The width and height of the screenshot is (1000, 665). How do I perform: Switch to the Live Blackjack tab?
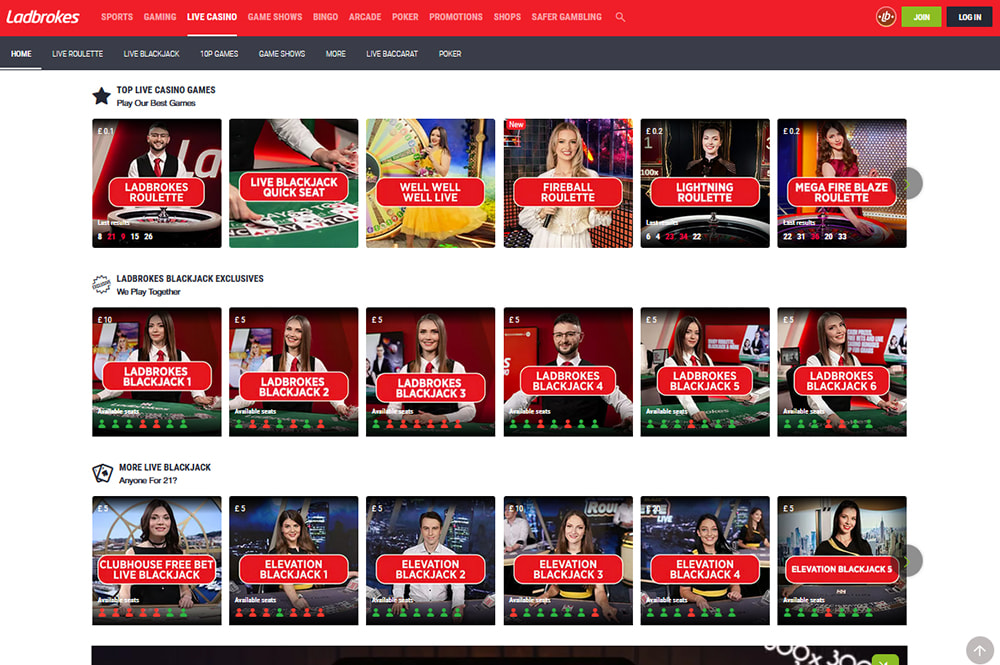(151, 54)
